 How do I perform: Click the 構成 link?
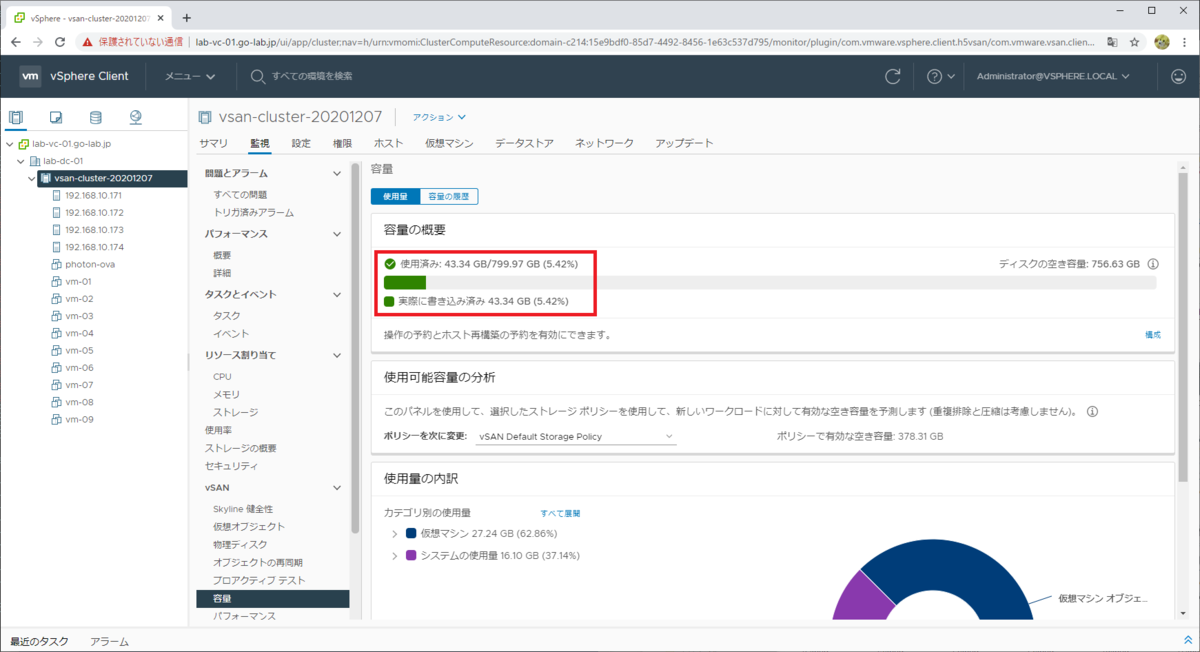[x=1153, y=334]
